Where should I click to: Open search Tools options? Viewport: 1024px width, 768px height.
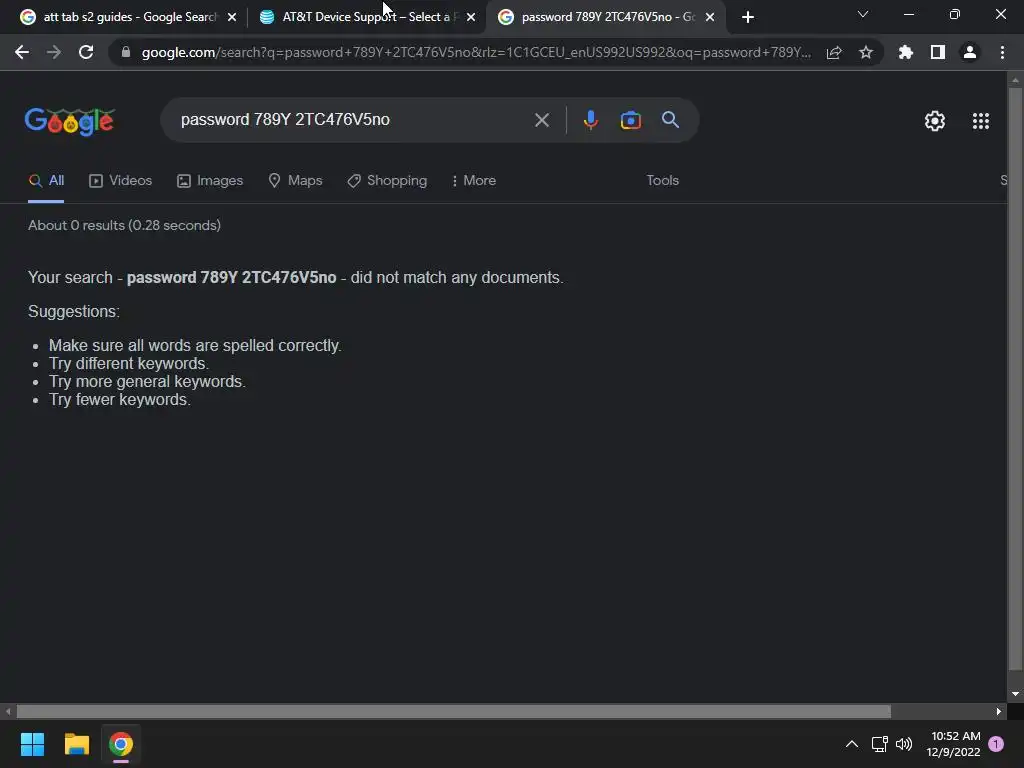pyautogui.click(x=662, y=180)
